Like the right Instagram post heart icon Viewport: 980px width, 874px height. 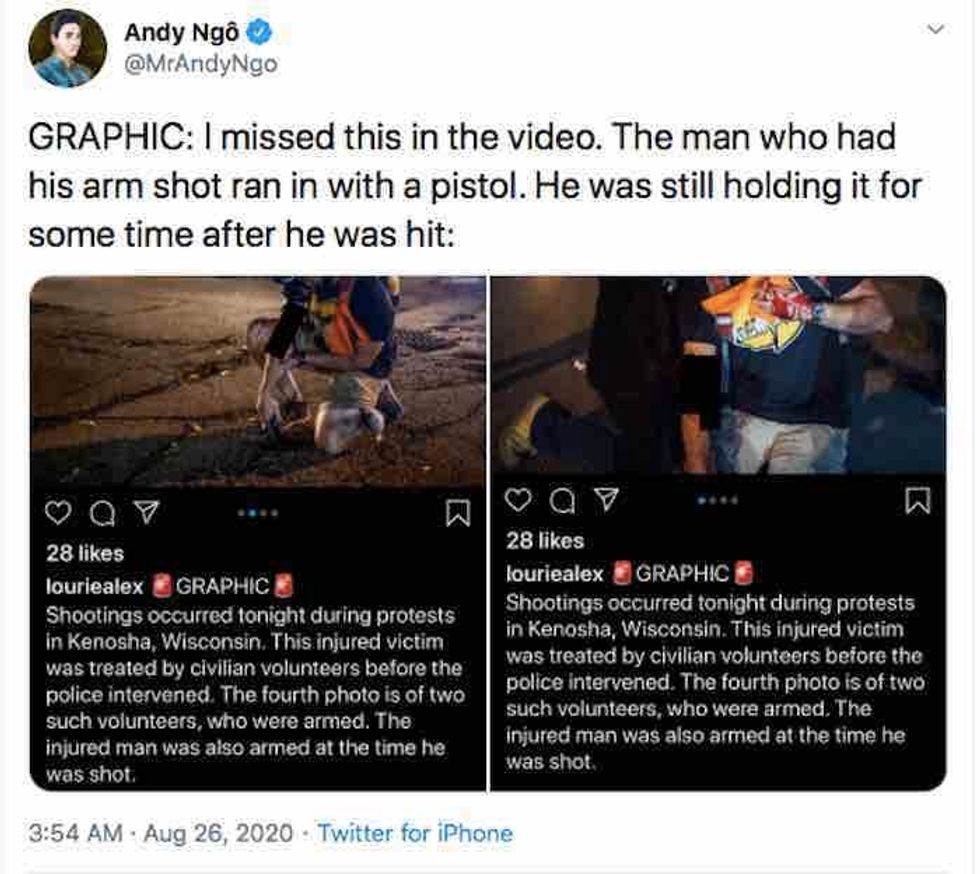[x=519, y=501]
